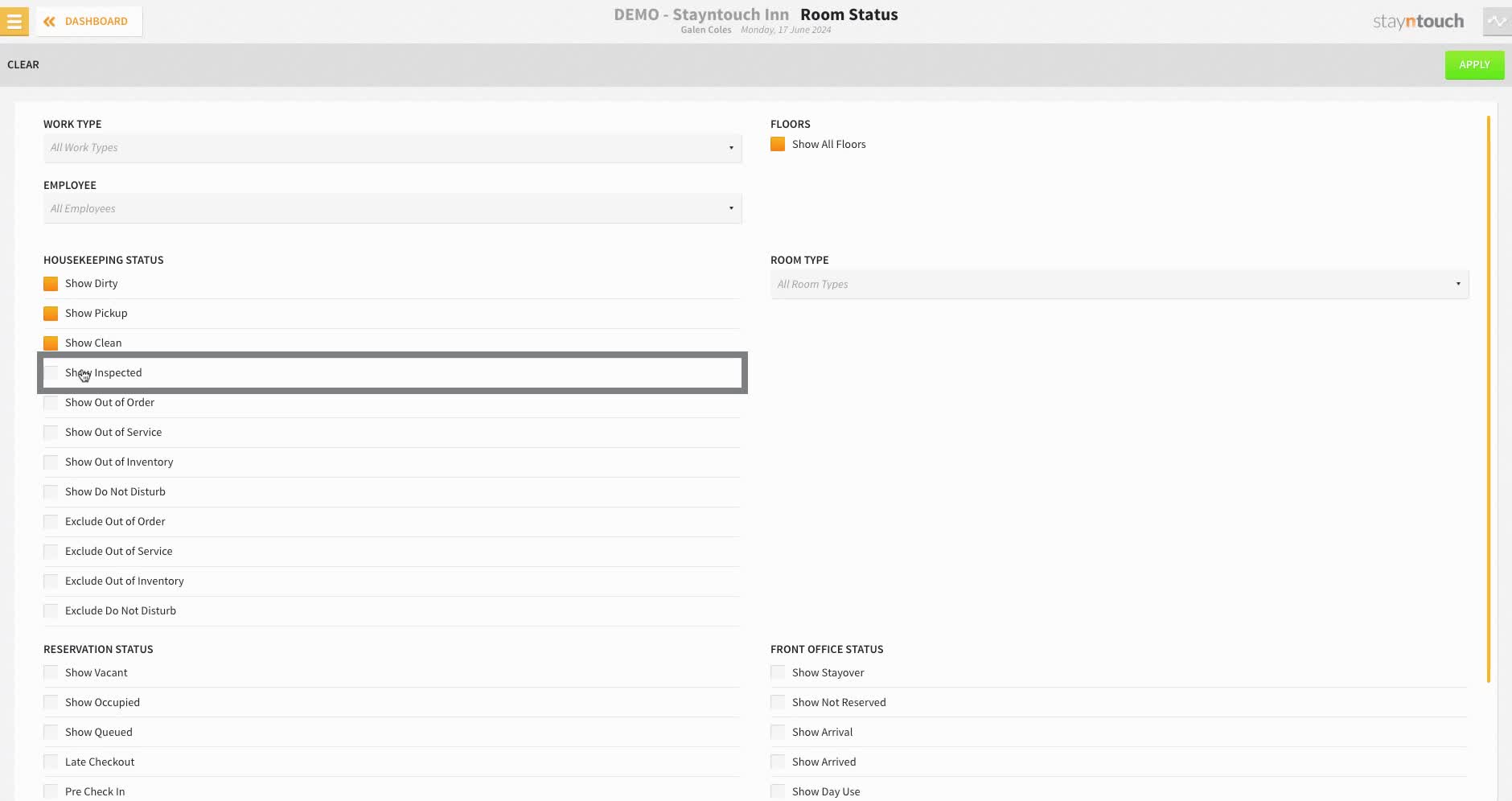This screenshot has width=1512, height=801.
Task: Enable Show Queued
Action: (51, 732)
